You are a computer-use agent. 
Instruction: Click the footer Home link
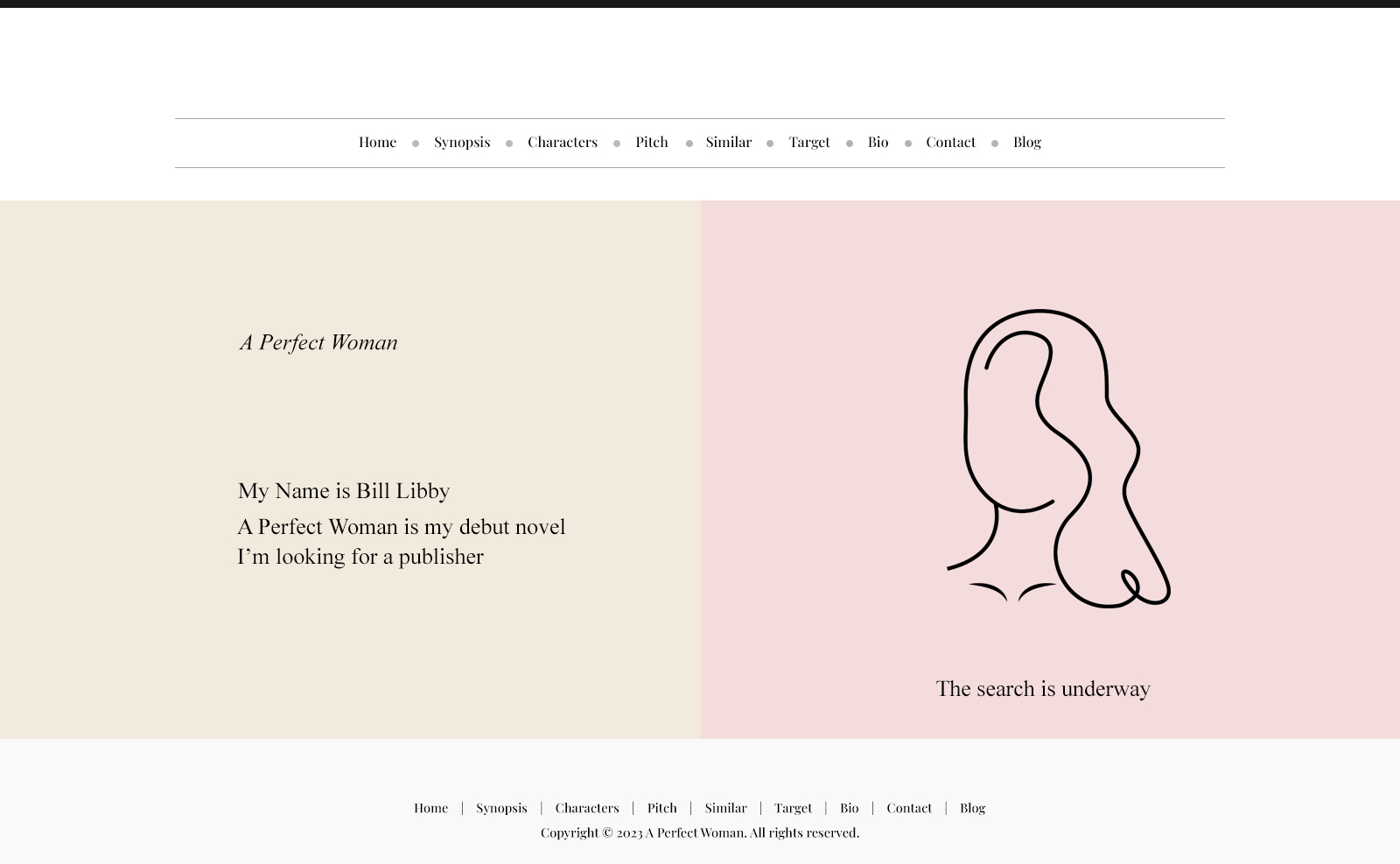pyautogui.click(x=430, y=808)
